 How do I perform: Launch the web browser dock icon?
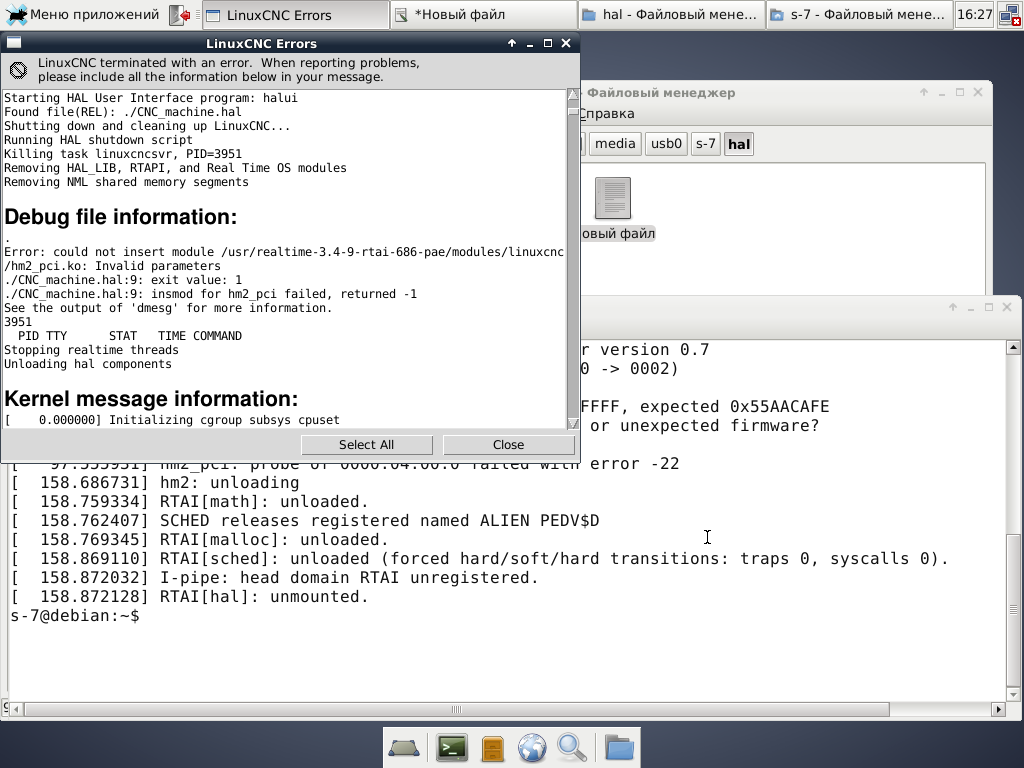[532, 748]
